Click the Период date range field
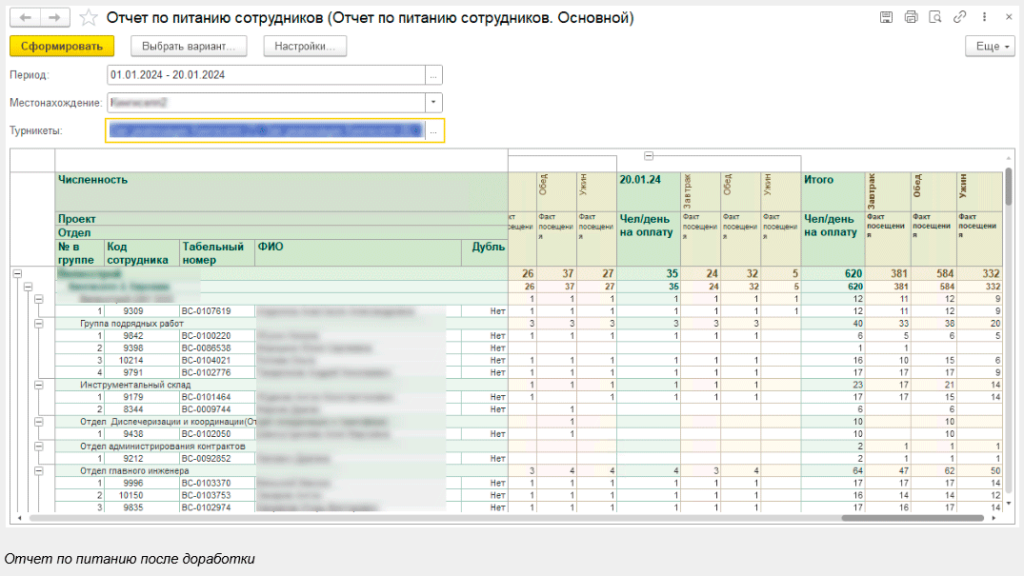This screenshot has width=1024, height=576. pyautogui.click(x=265, y=75)
